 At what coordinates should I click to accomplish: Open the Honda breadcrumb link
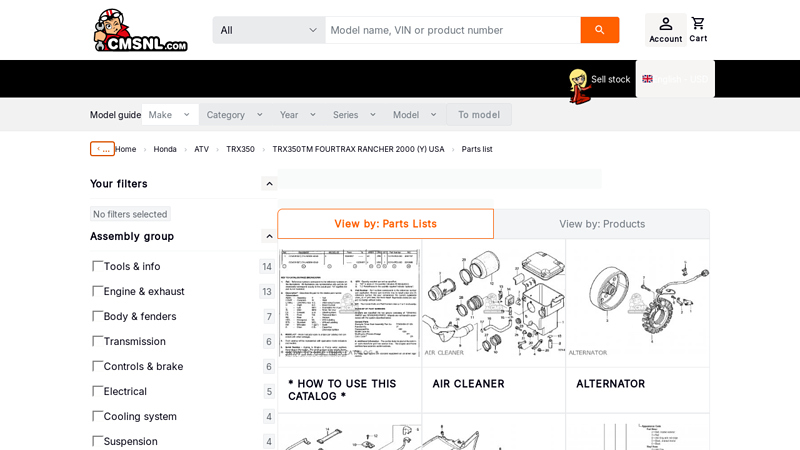[165, 149]
